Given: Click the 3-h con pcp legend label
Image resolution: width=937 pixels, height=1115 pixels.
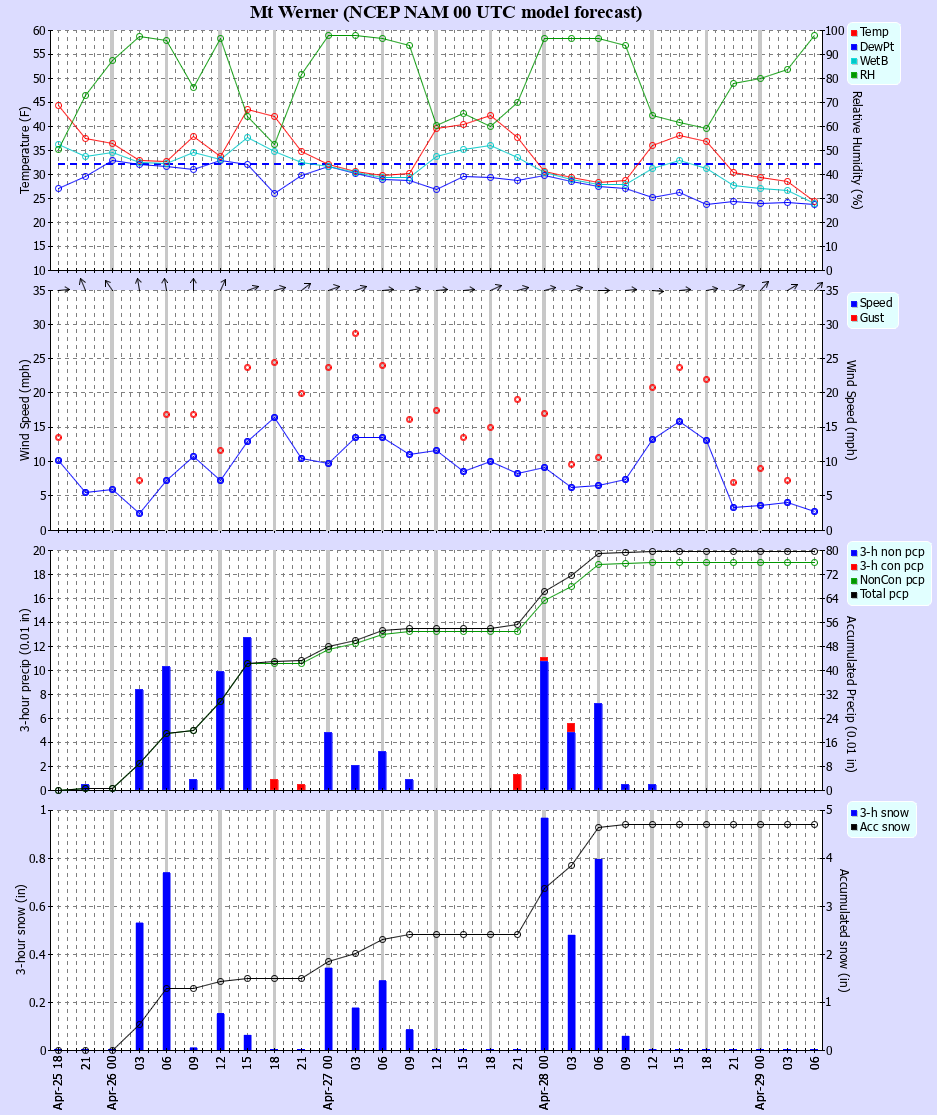Looking at the screenshot, I should tap(892, 566).
